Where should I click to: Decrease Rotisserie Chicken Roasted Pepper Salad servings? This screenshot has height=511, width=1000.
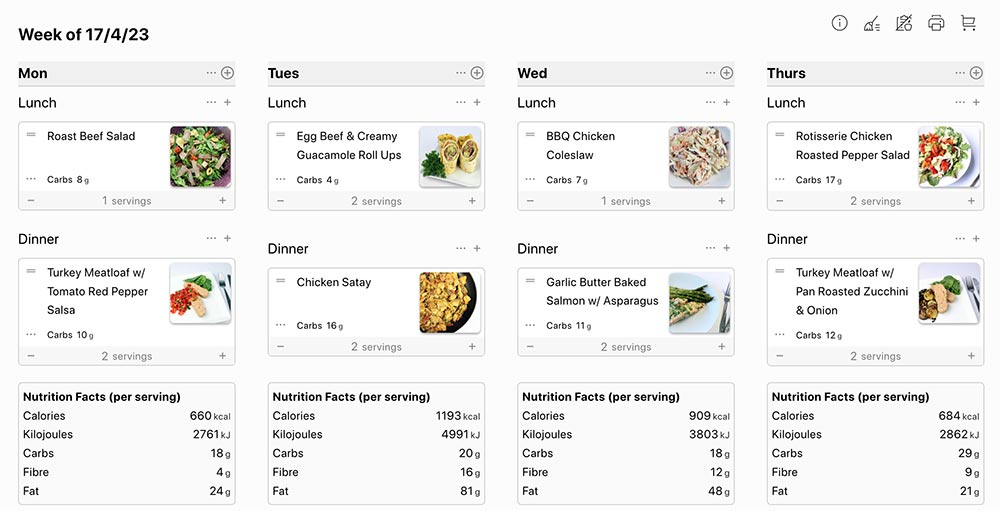click(x=780, y=200)
